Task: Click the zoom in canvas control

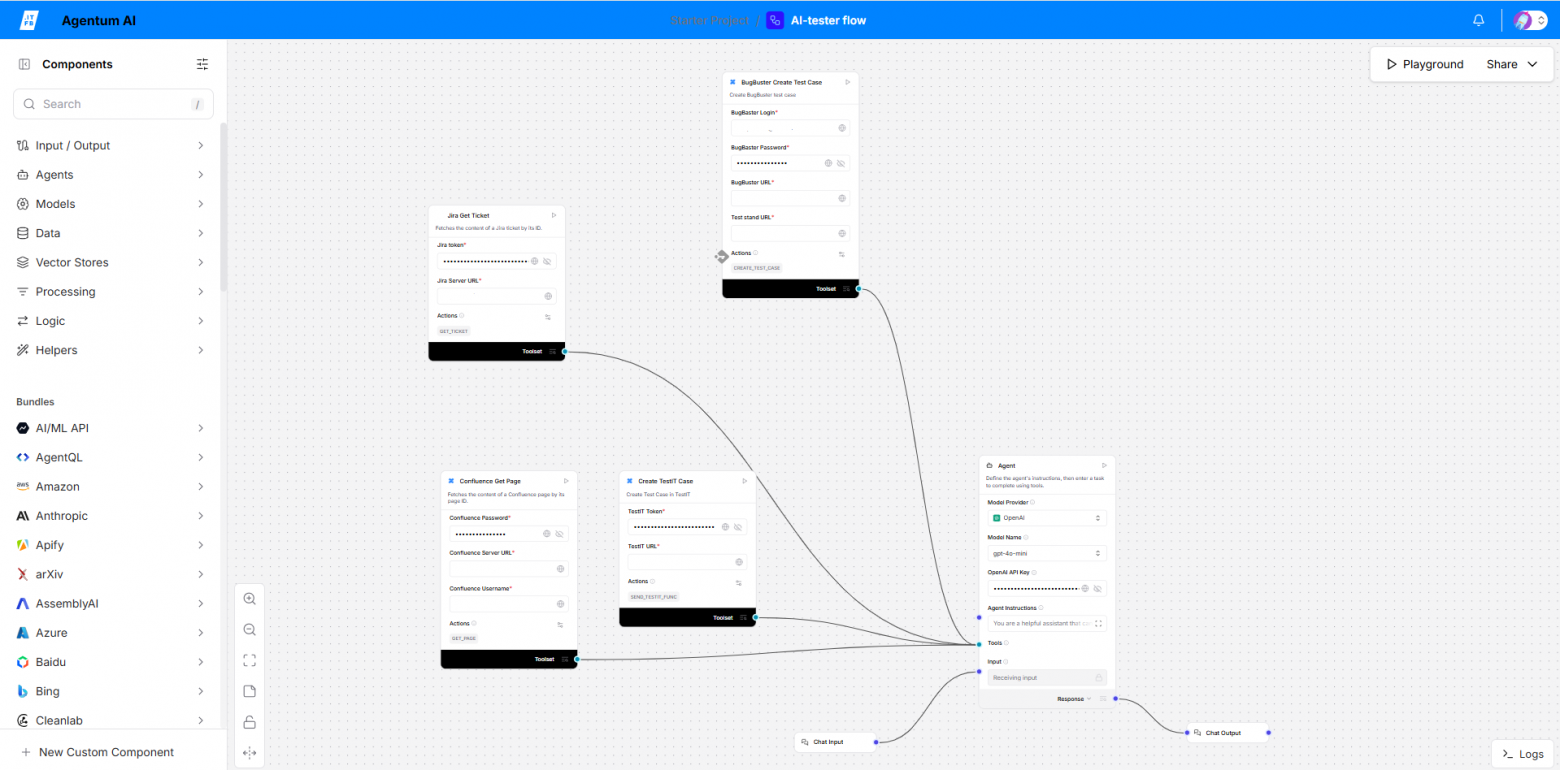Action: (x=250, y=598)
